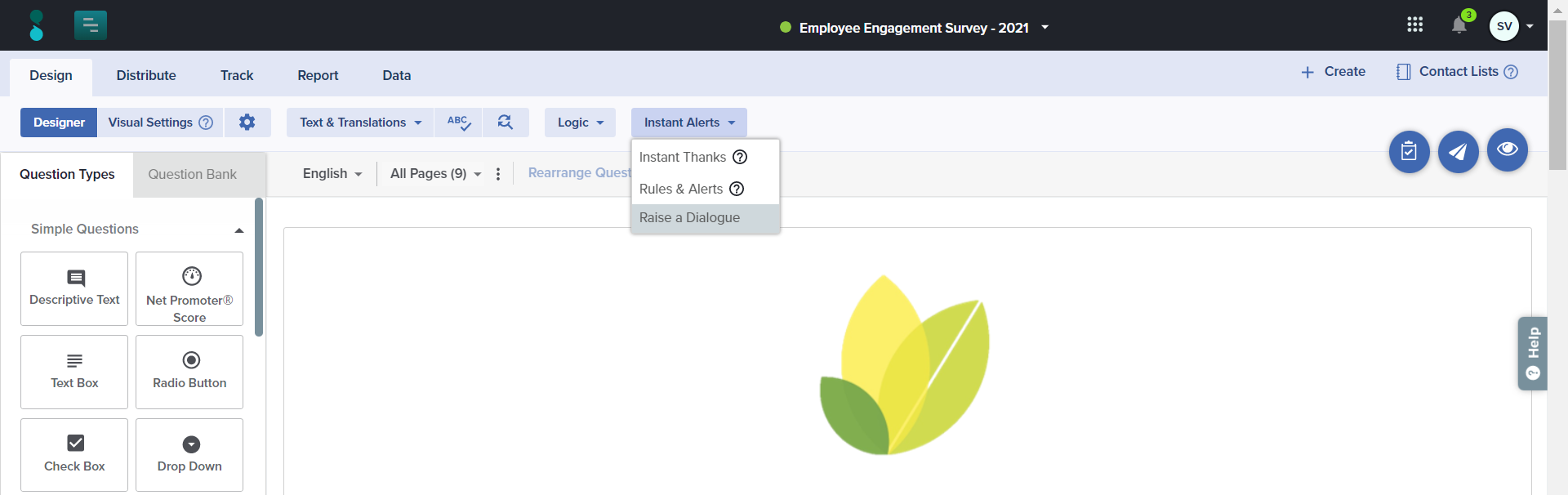Expand the English language dropdown
The width and height of the screenshot is (1568, 495).
pyautogui.click(x=332, y=174)
